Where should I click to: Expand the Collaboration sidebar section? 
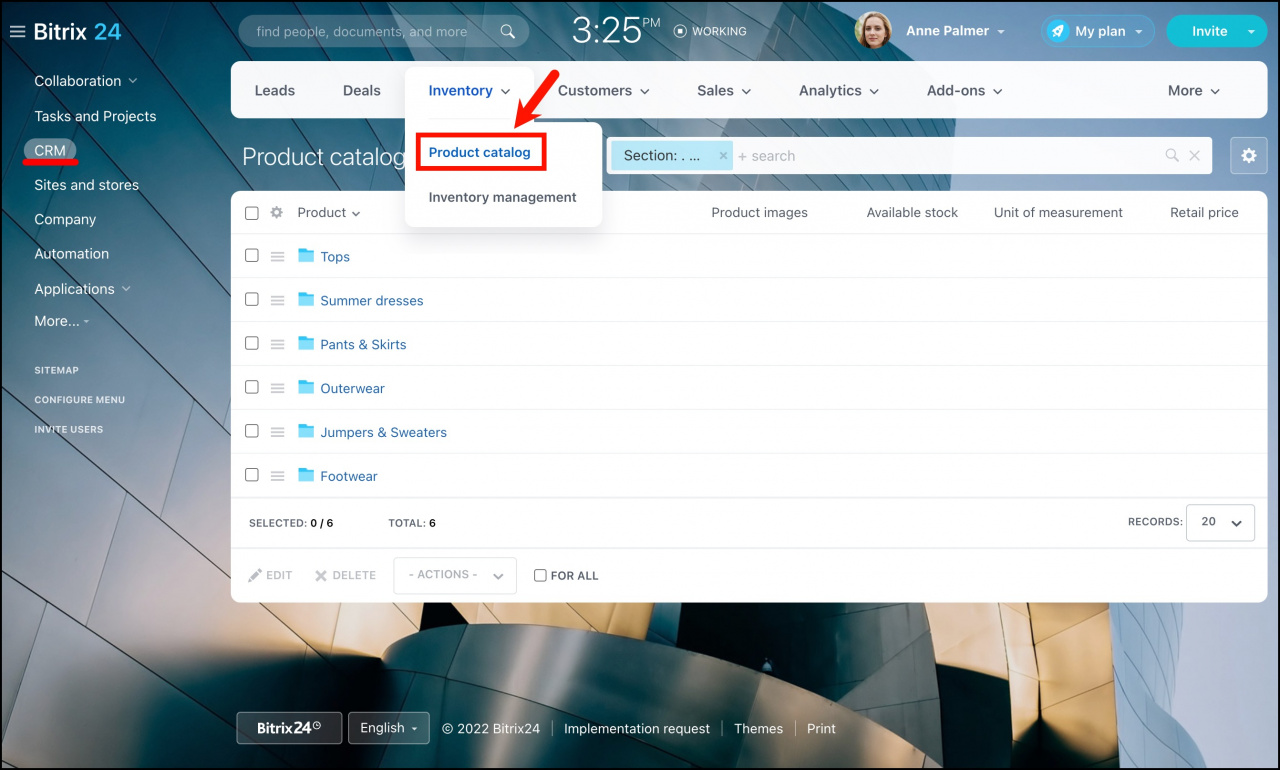86,81
